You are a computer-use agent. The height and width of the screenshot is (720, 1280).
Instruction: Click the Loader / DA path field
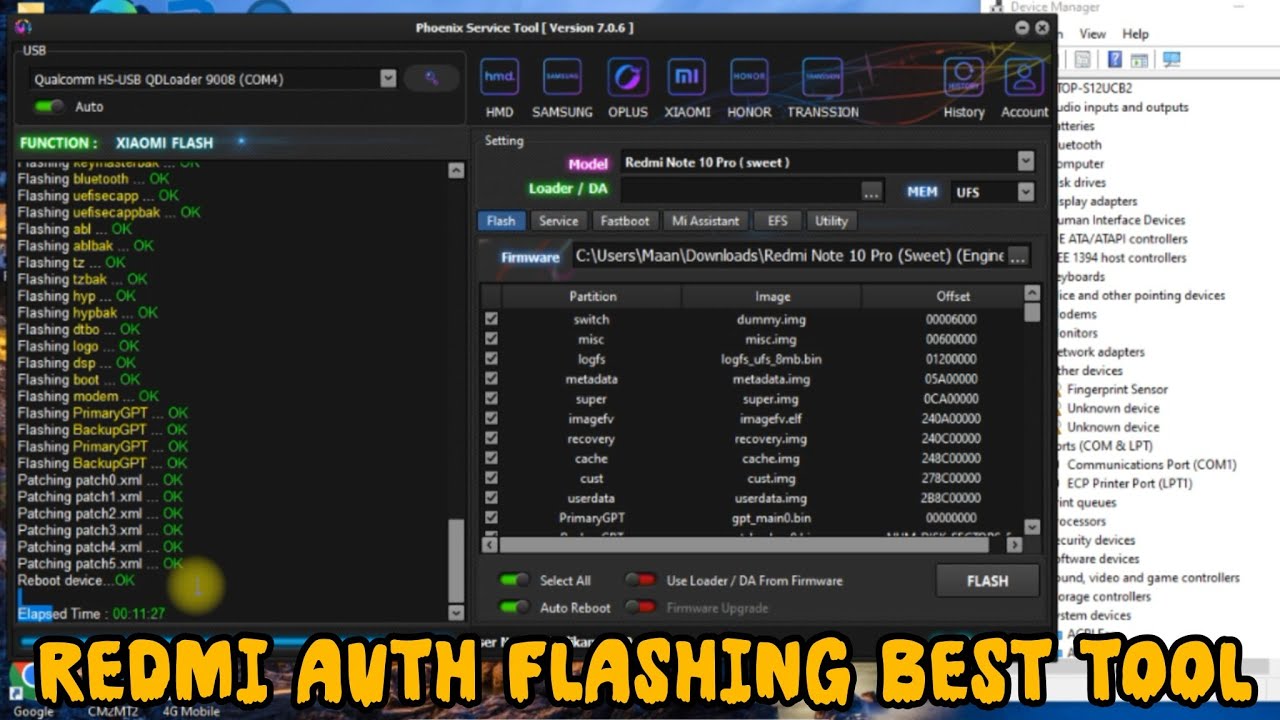coord(741,191)
